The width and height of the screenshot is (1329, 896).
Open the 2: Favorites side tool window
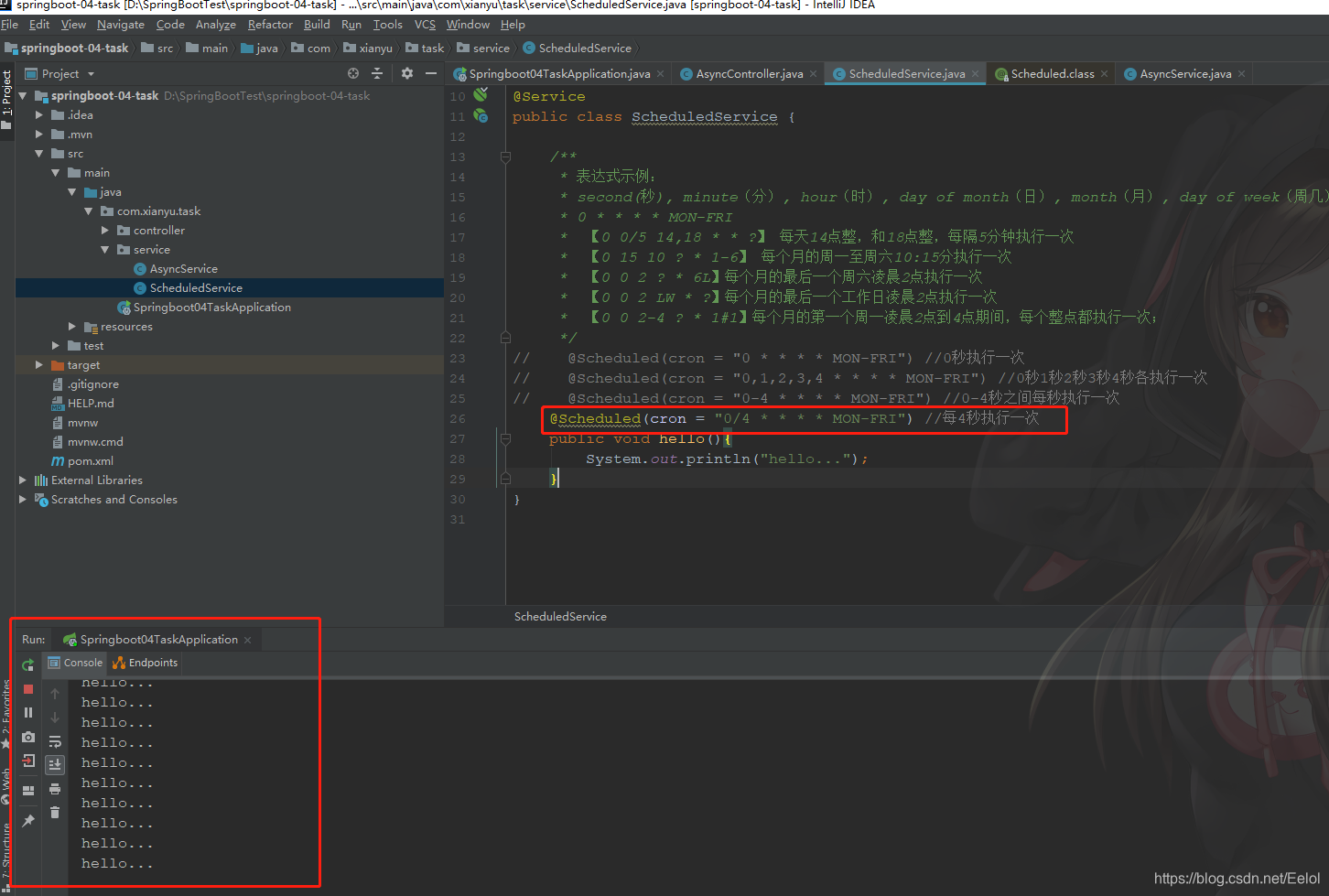point(6,714)
